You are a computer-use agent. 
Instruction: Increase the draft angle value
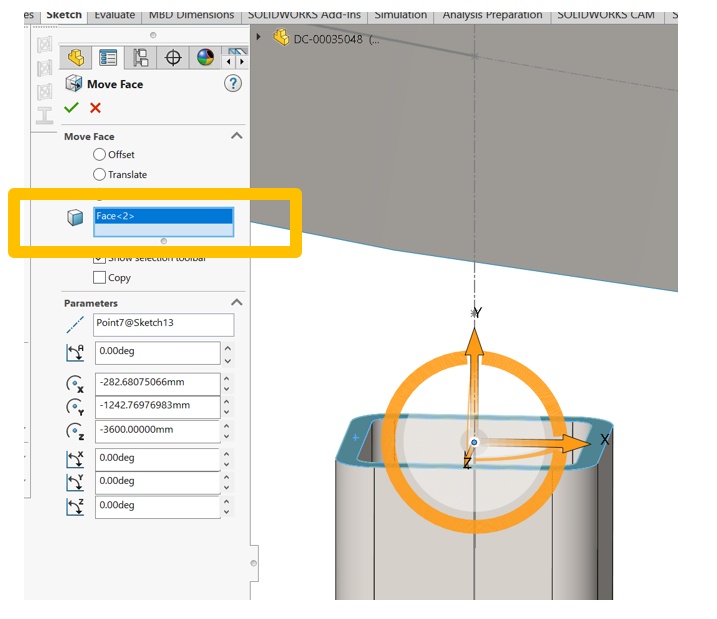click(228, 348)
